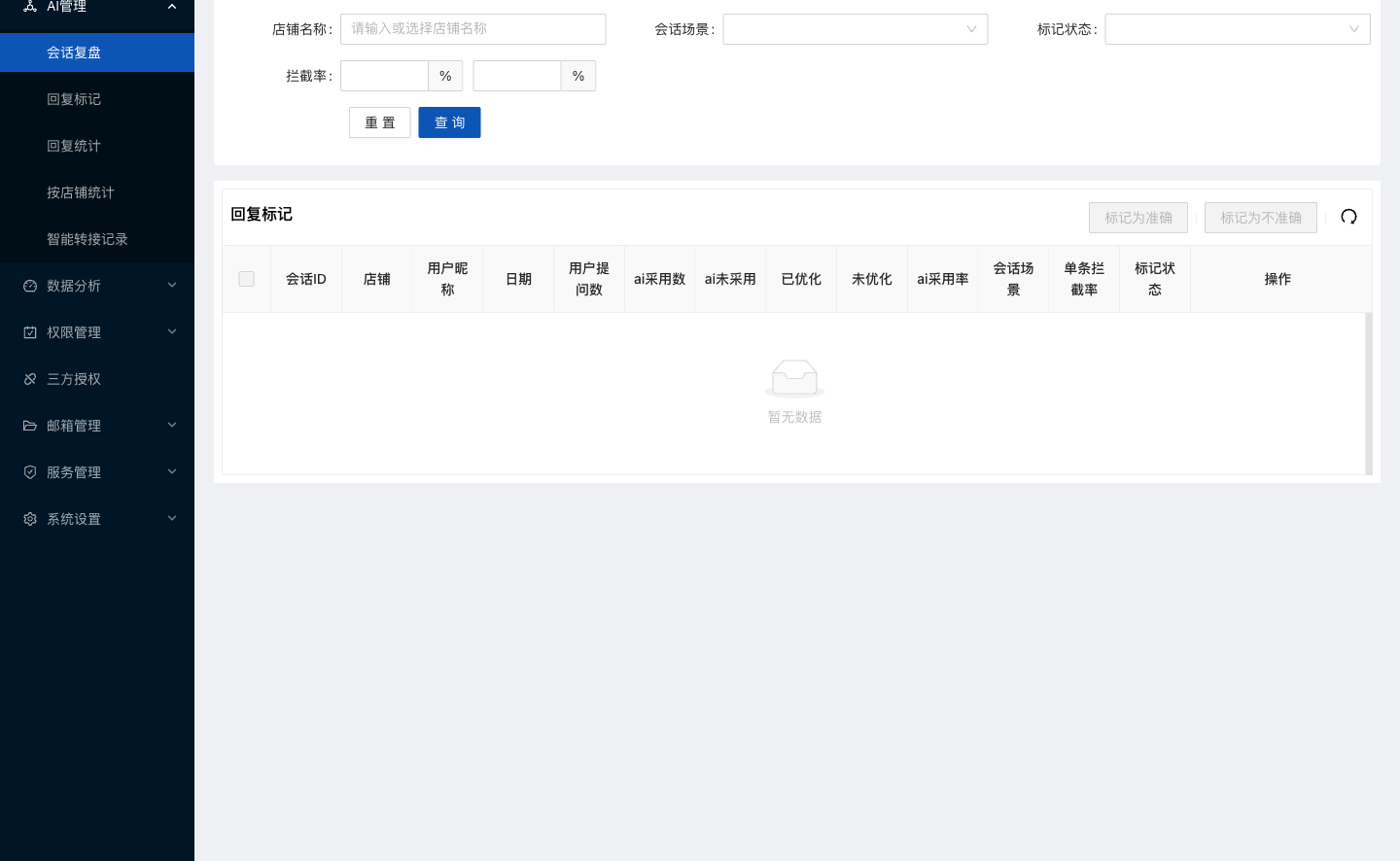Click the 用户提问数 column header

coord(589,279)
